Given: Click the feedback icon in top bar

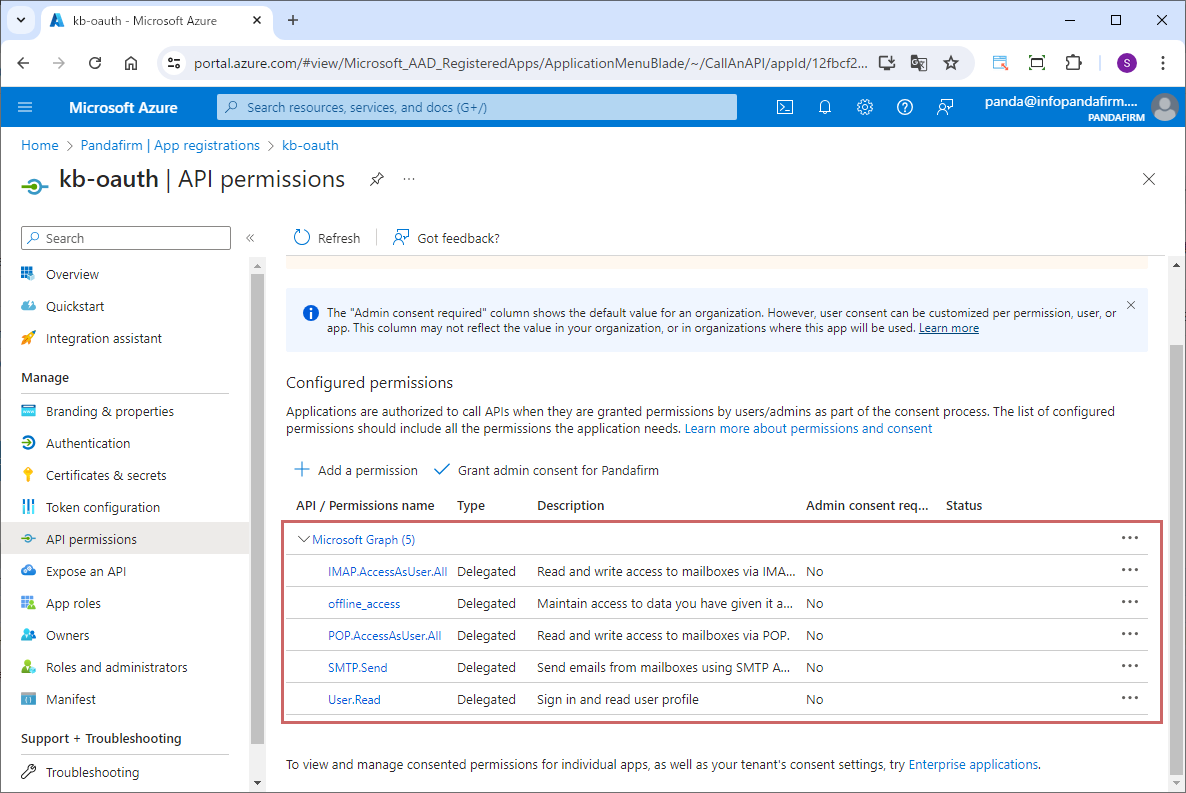Looking at the screenshot, I should 945,107.
